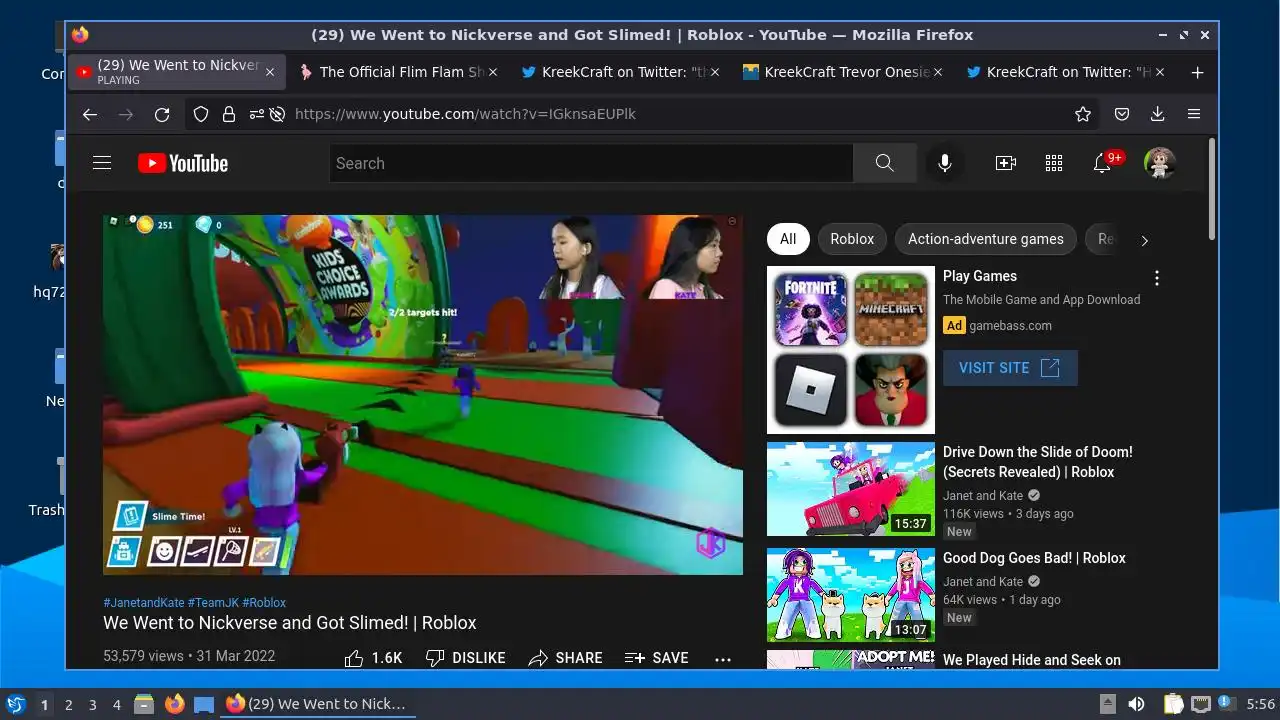Click into the YouTube search field
Screen dimensions: 1280x720
tap(591, 163)
